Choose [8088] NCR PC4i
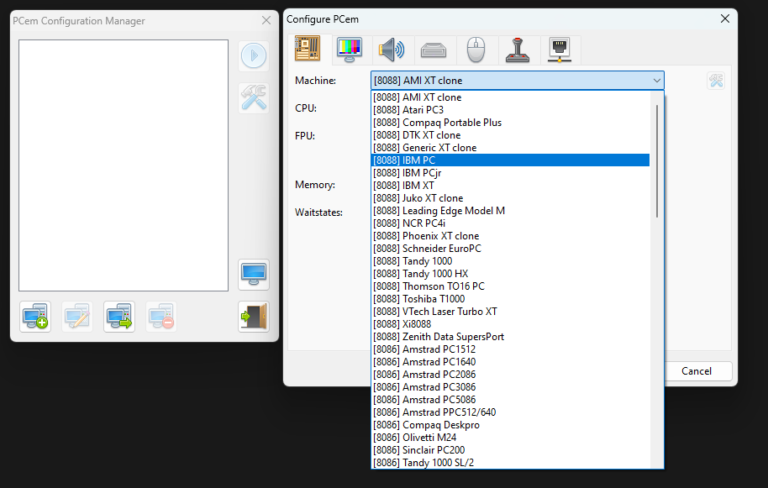768x488 pixels. click(x=510, y=223)
